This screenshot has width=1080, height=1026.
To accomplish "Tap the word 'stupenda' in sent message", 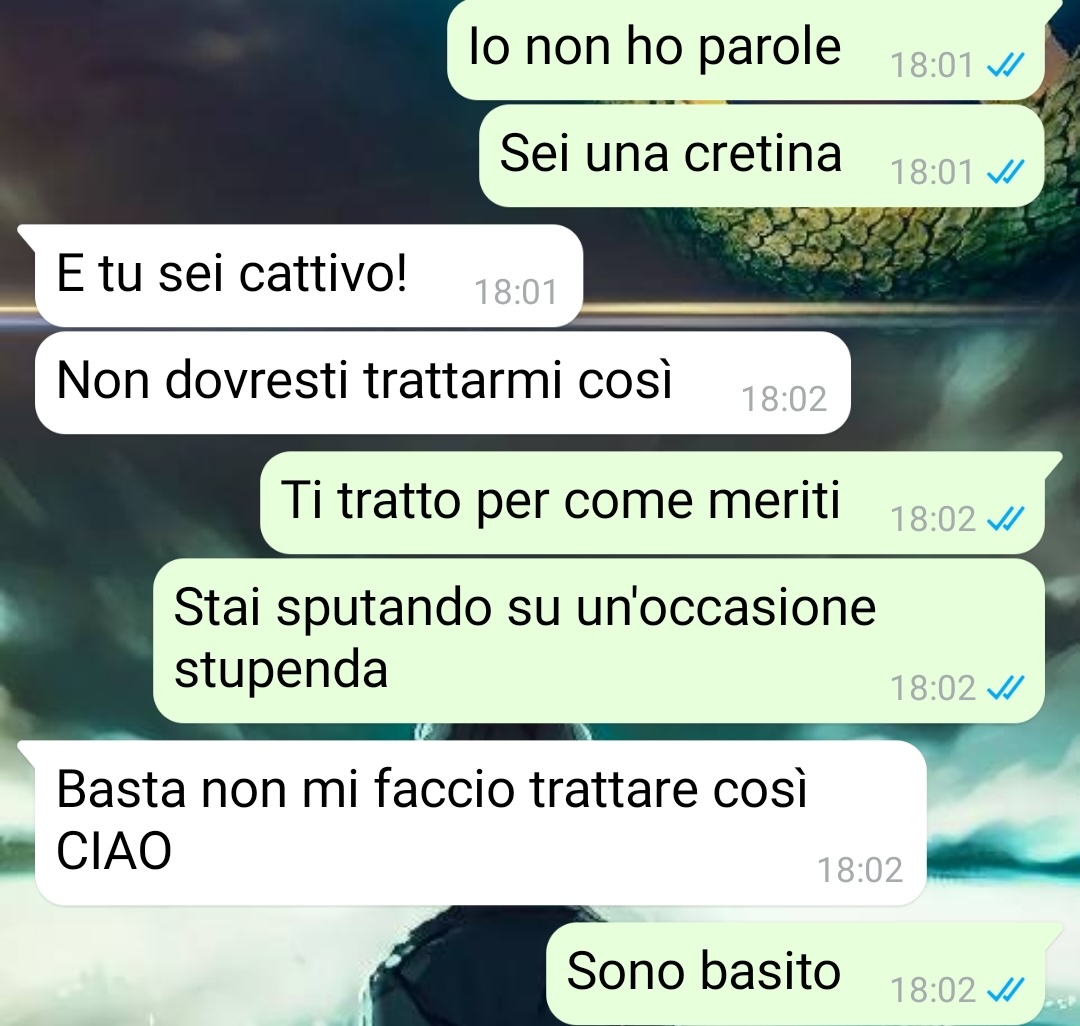I will click(281, 669).
